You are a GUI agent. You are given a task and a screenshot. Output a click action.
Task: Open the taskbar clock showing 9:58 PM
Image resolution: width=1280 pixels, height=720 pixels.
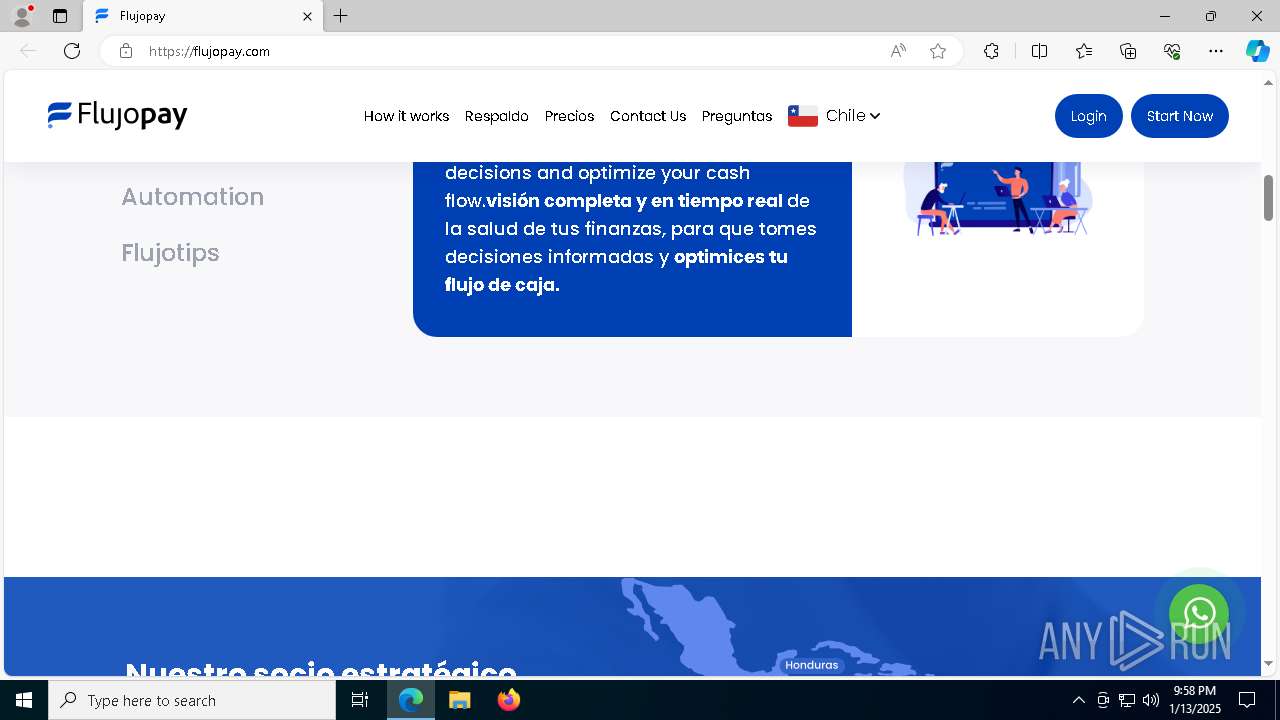pos(1196,700)
